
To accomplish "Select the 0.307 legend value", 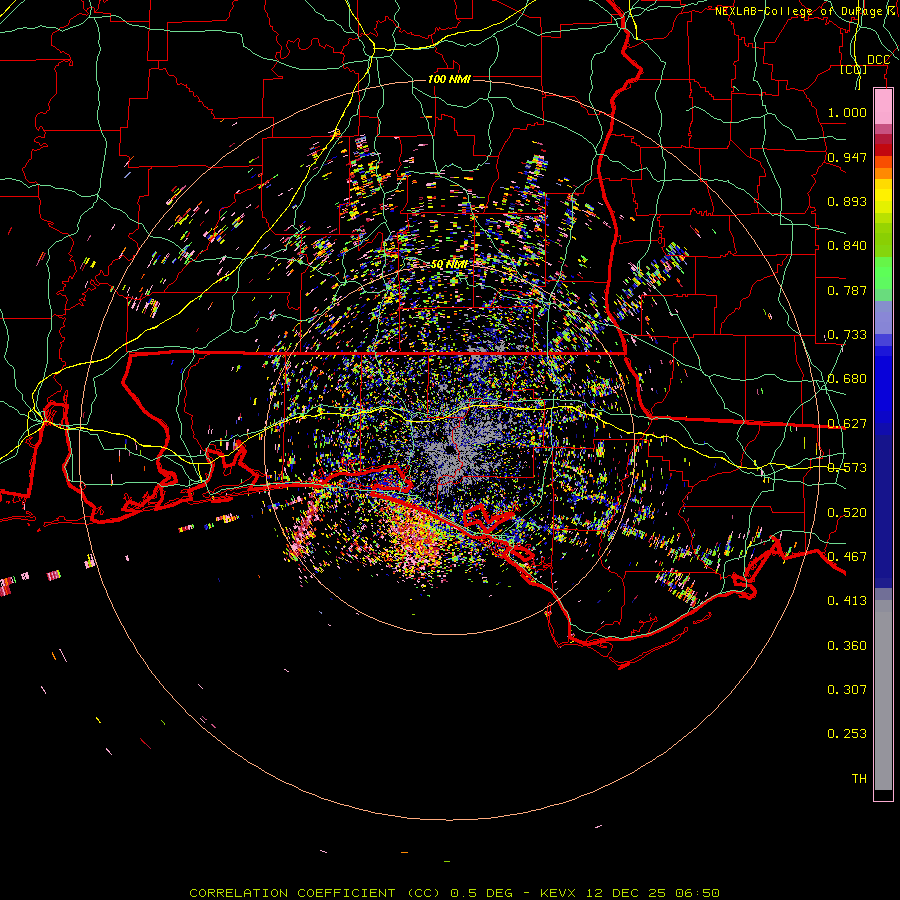I will 847,690.
